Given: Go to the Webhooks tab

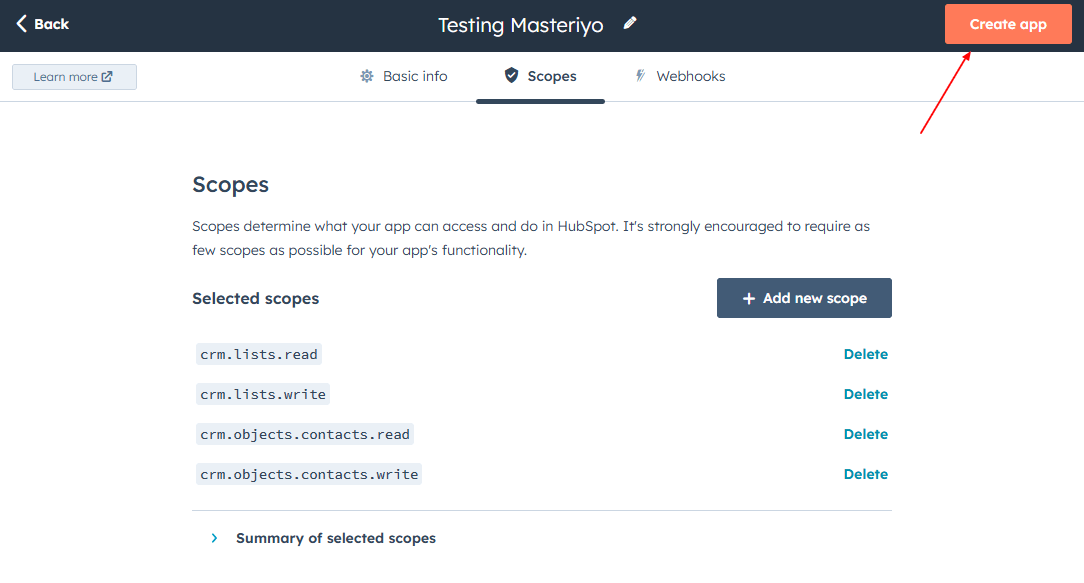Looking at the screenshot, I should pyautogui.click(x=680, y=76).
